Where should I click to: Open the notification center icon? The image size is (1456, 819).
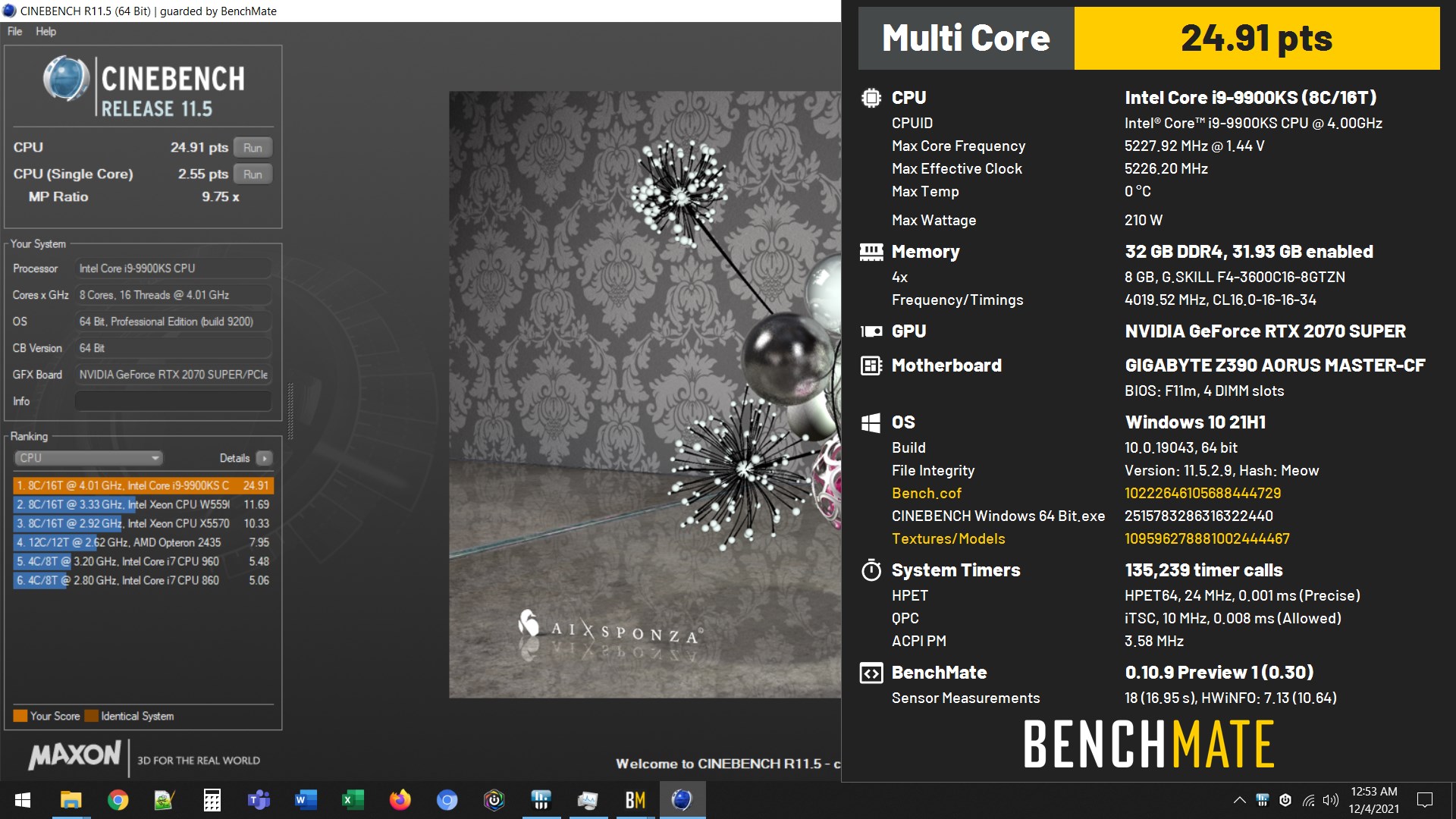click(1425, 800)
